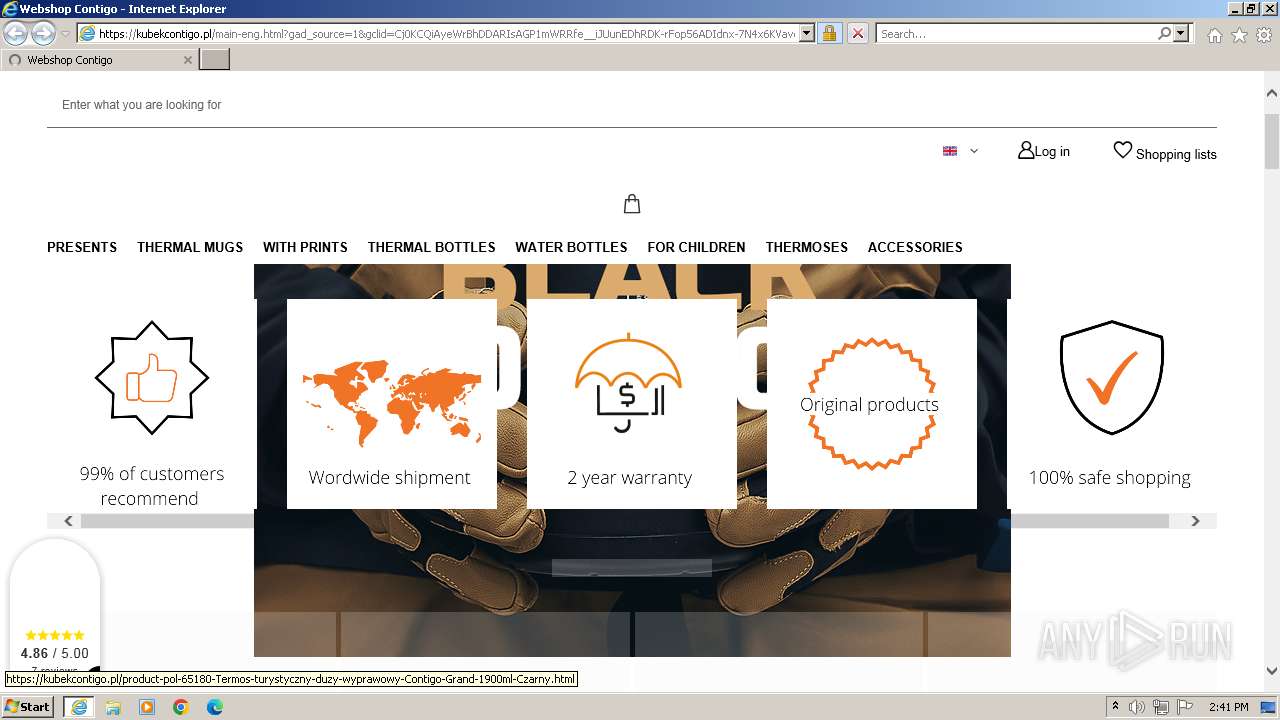Select the Webshop Contigo tab
The image size is (1280, 720).
(x=98, y=60)
